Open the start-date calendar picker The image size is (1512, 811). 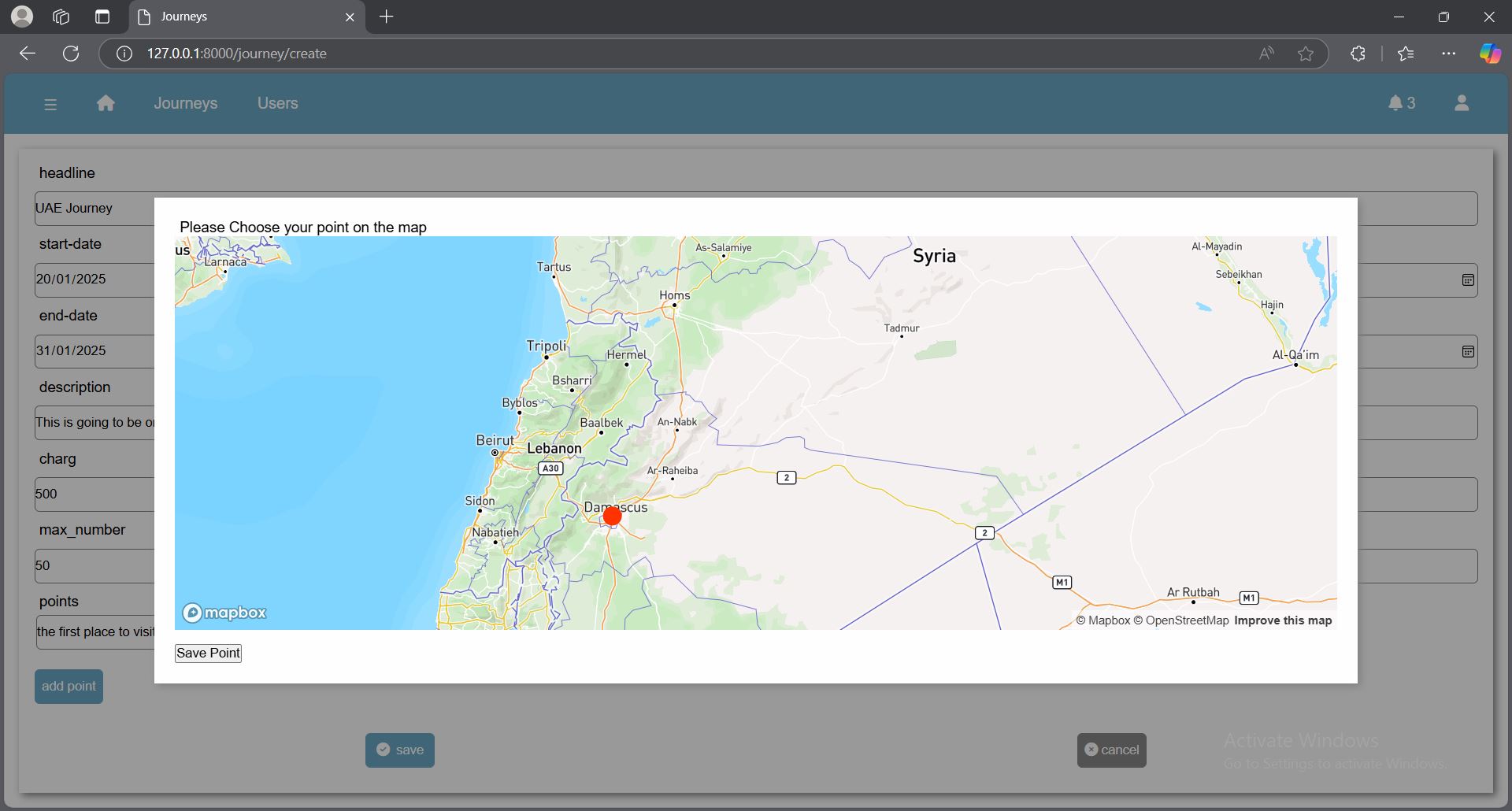[1468, 280]
